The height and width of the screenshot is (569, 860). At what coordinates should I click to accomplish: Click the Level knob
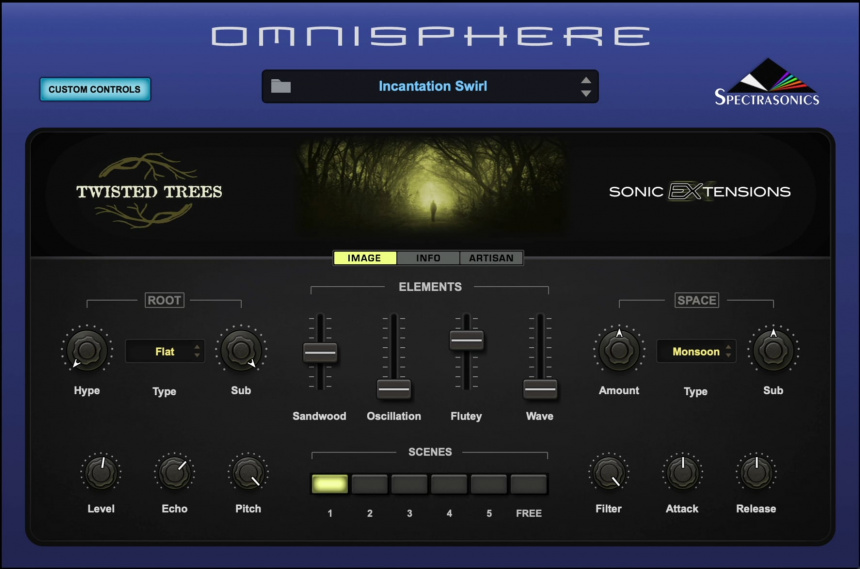[x=101, y=472]
